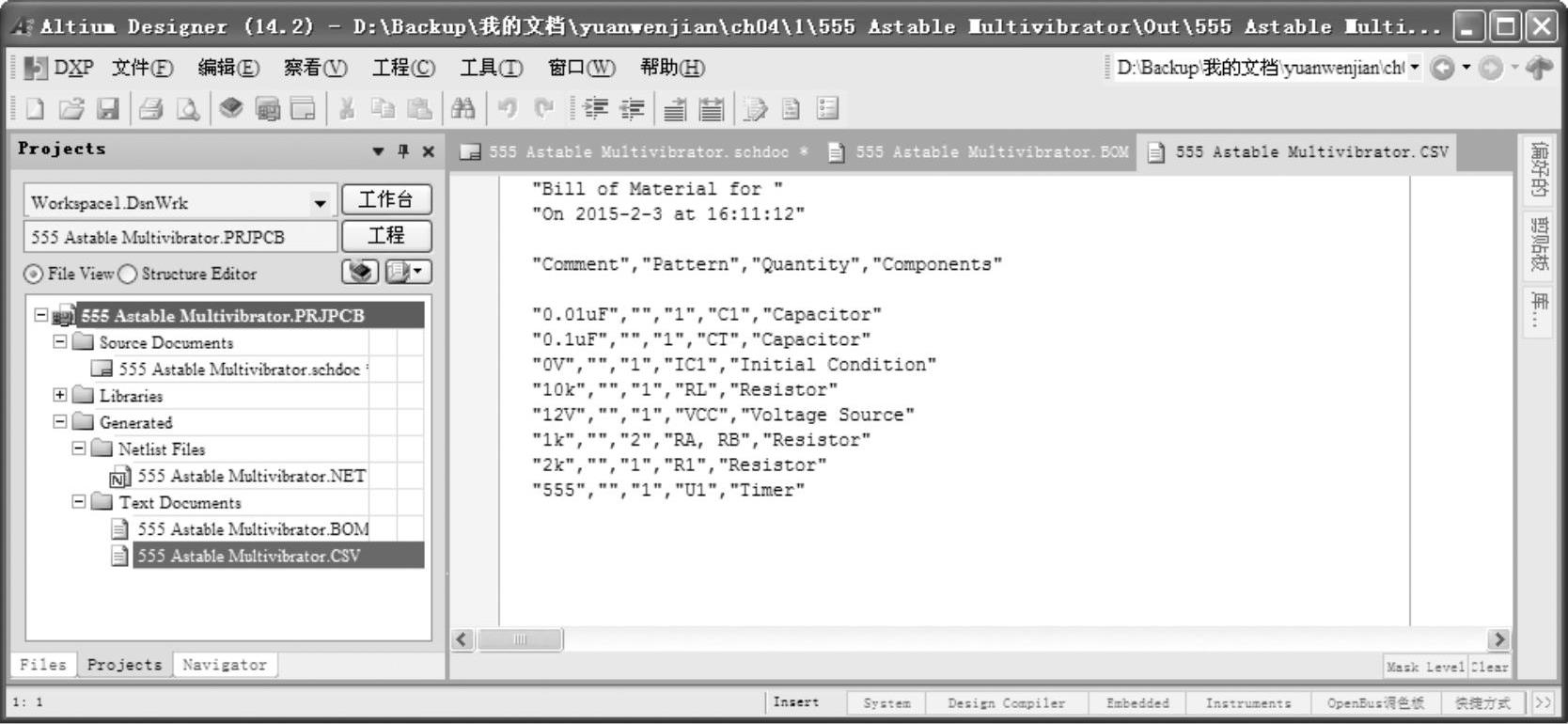Select 555 Astable Multivibrator.NET in tree
Viewport: 1568px width, 724px height.
coord(251,476)
